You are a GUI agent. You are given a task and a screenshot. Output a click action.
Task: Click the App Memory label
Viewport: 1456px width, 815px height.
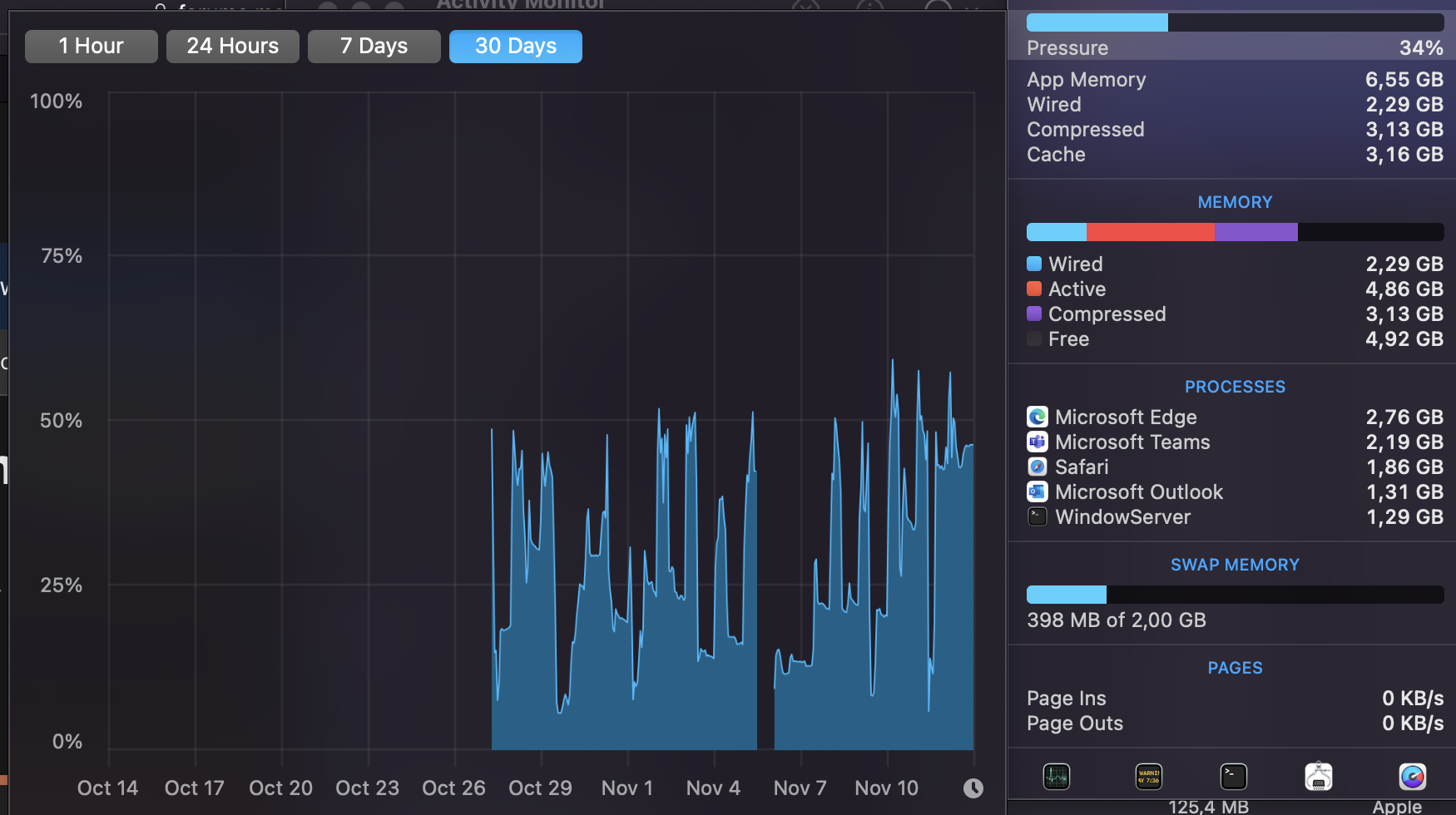[1087, 80]
